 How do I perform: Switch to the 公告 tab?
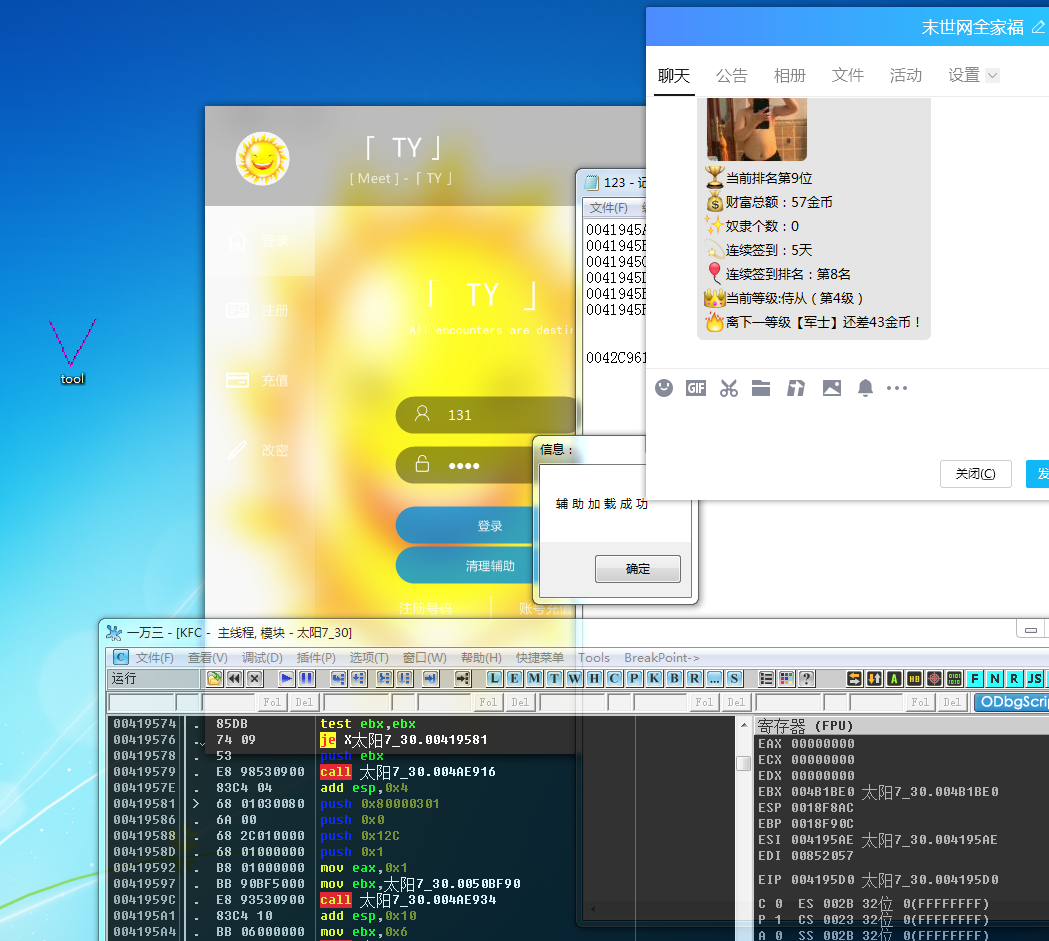point(732,76)
